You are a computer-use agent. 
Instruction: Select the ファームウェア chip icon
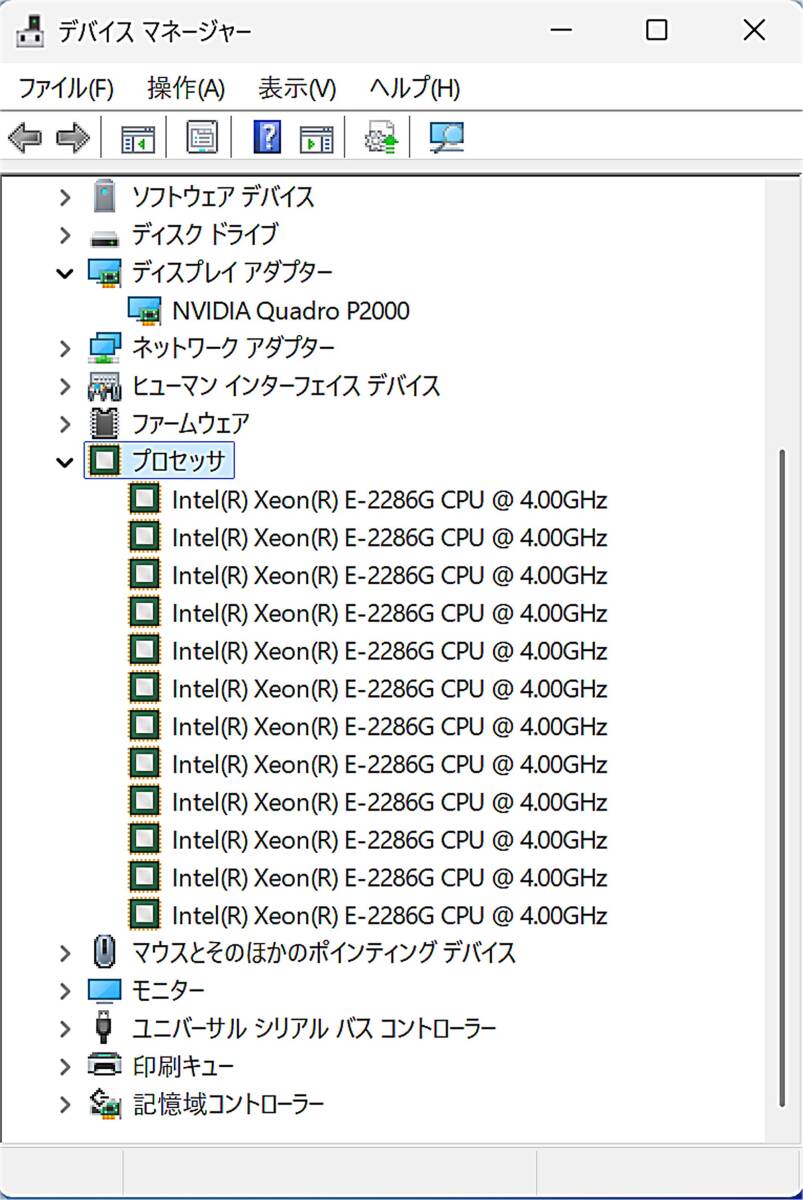click(x=104, y=423)
